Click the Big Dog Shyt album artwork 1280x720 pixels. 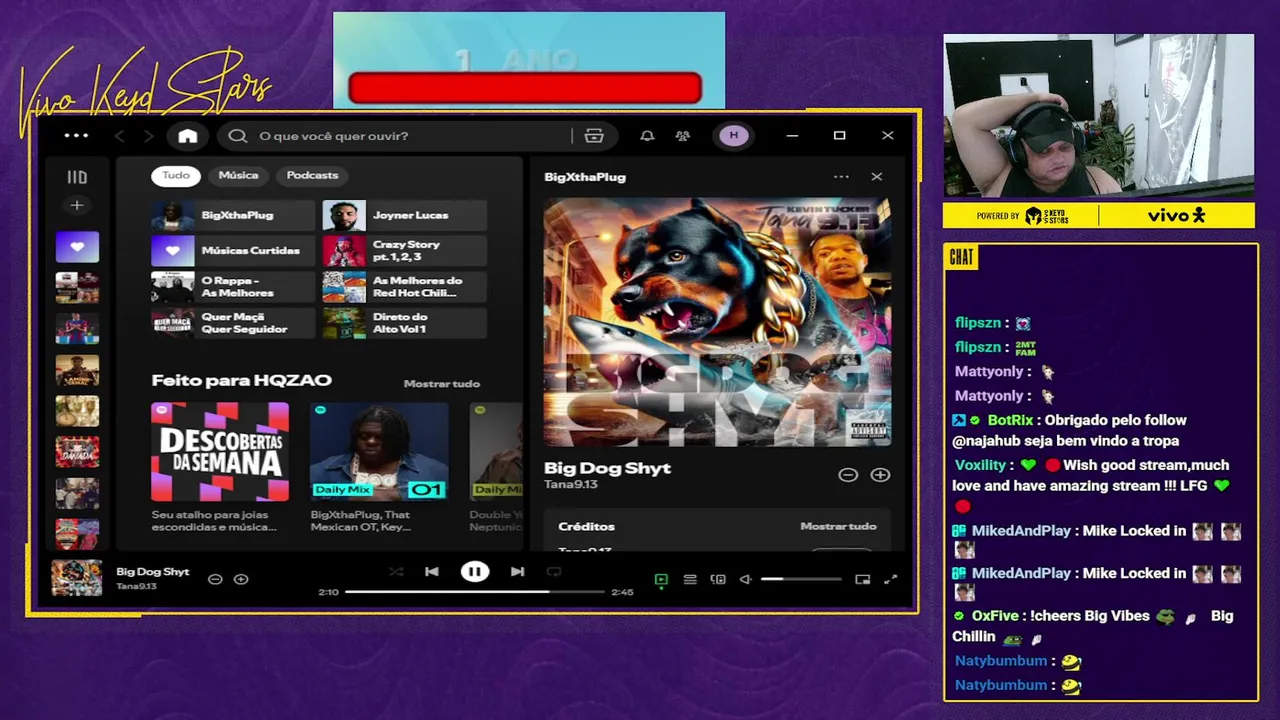click(717, 322)
